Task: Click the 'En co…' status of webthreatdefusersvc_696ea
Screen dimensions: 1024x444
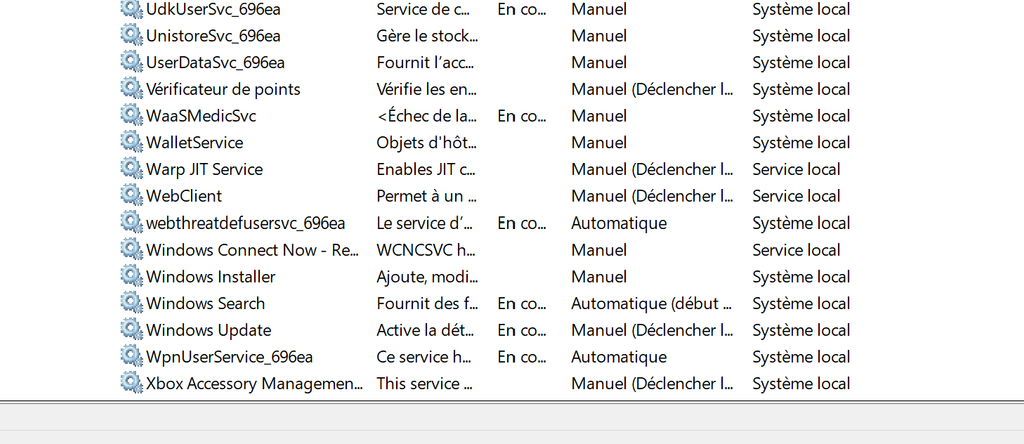Action: click(522, 223)
